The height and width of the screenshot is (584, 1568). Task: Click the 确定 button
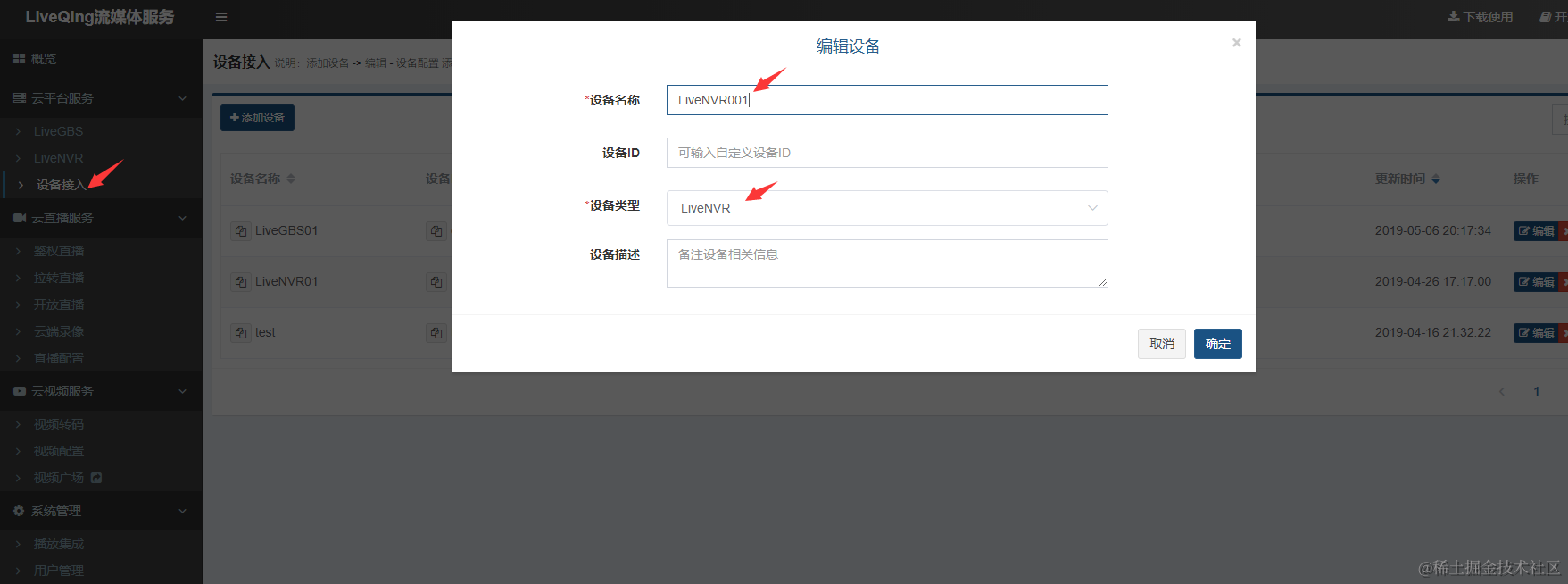(1218, 344)
